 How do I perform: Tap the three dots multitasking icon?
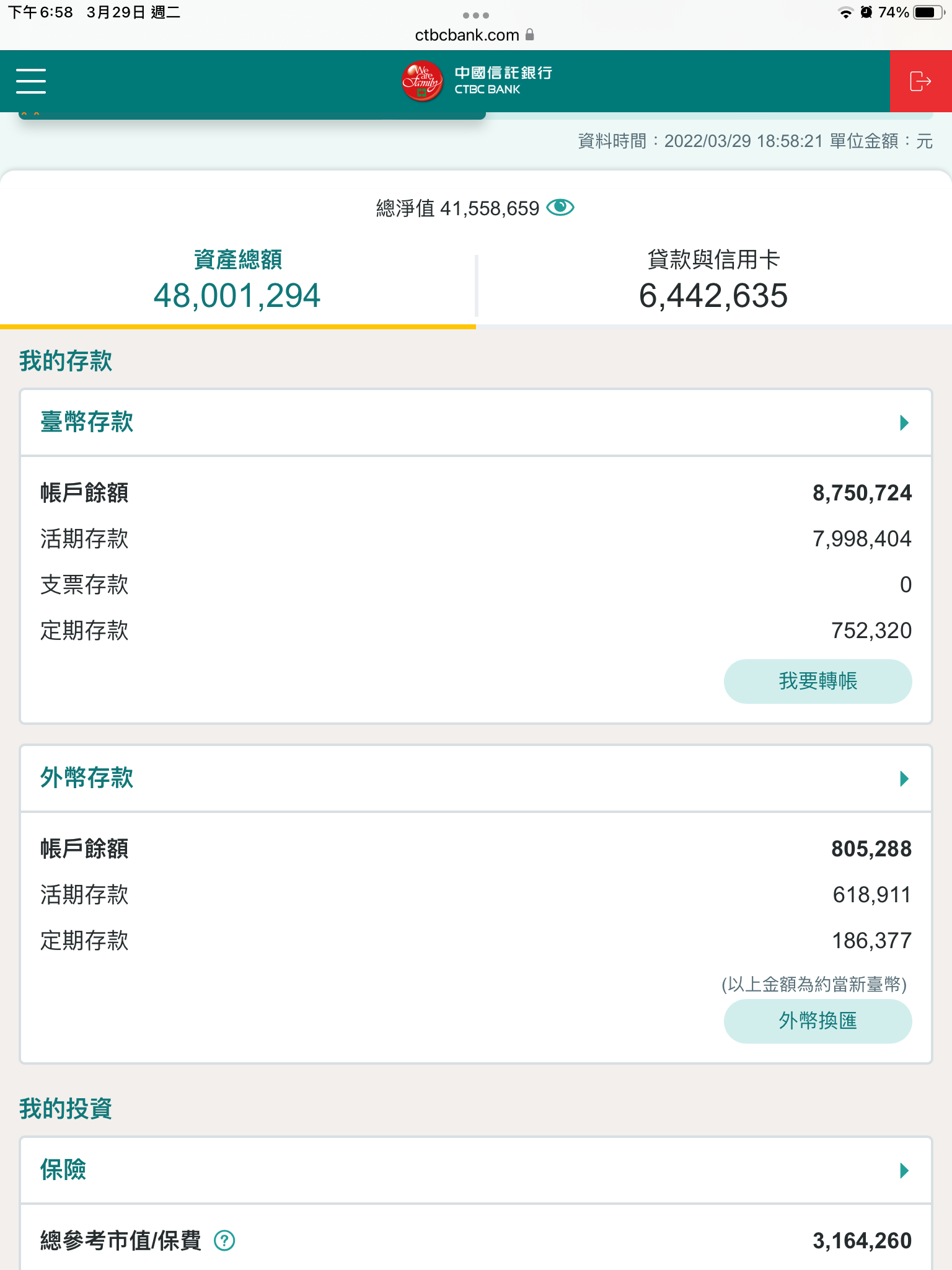coord(476,16)
